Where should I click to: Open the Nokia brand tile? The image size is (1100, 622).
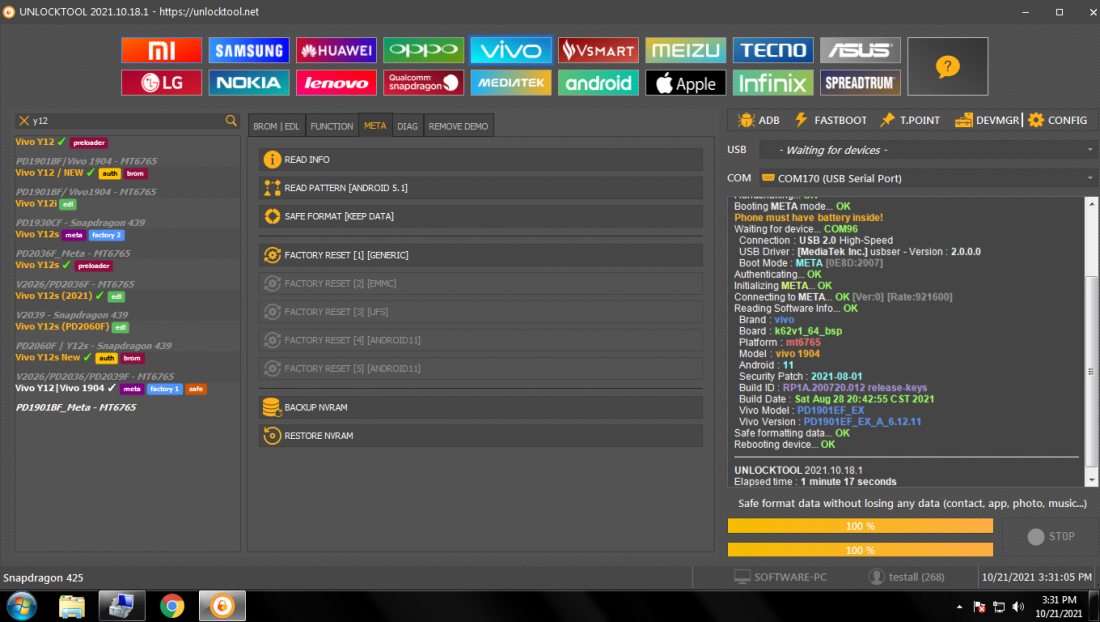click(x=248, y=83)
